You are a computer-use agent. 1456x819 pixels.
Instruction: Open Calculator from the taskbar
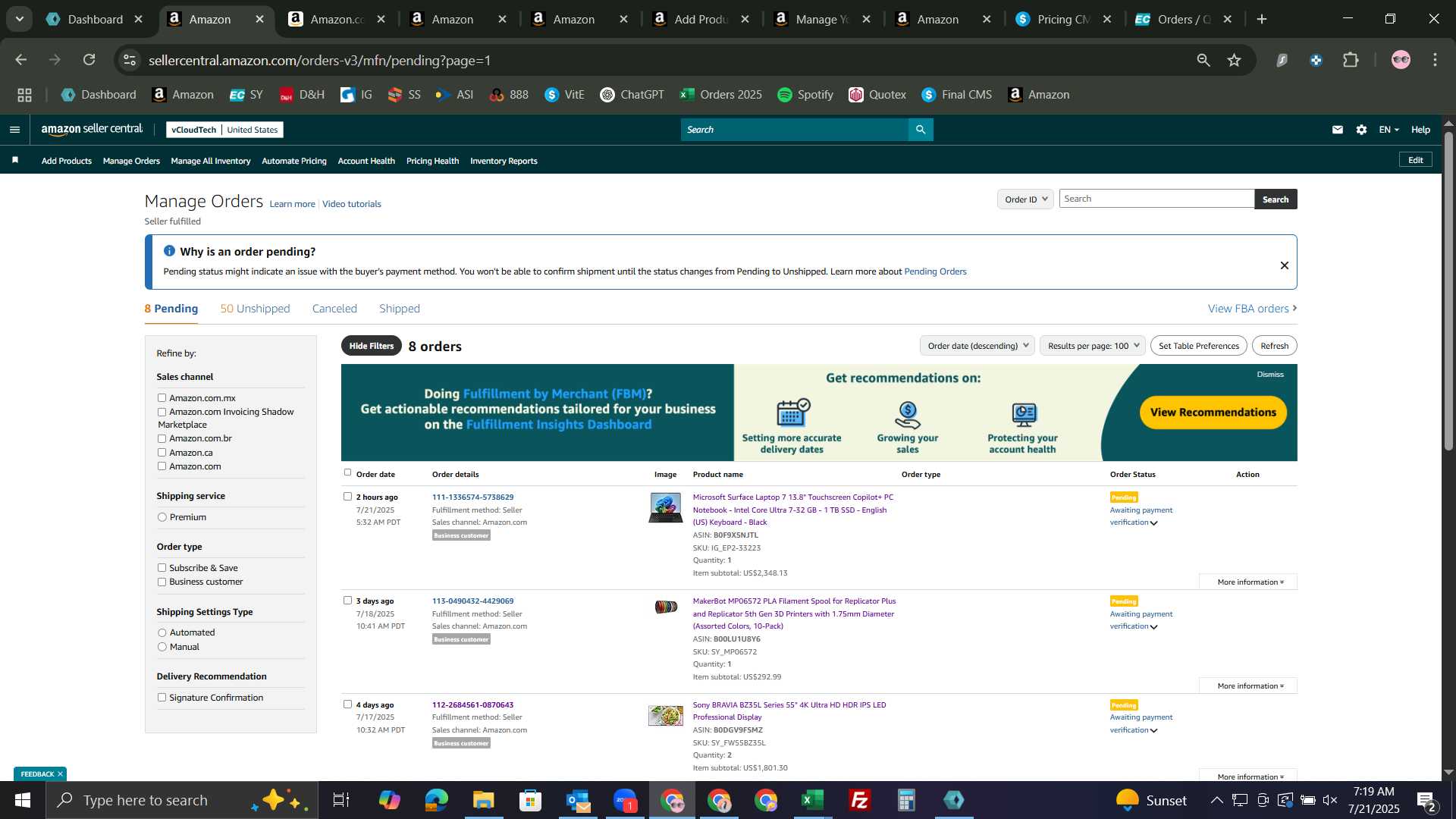(x=907, y=800)
